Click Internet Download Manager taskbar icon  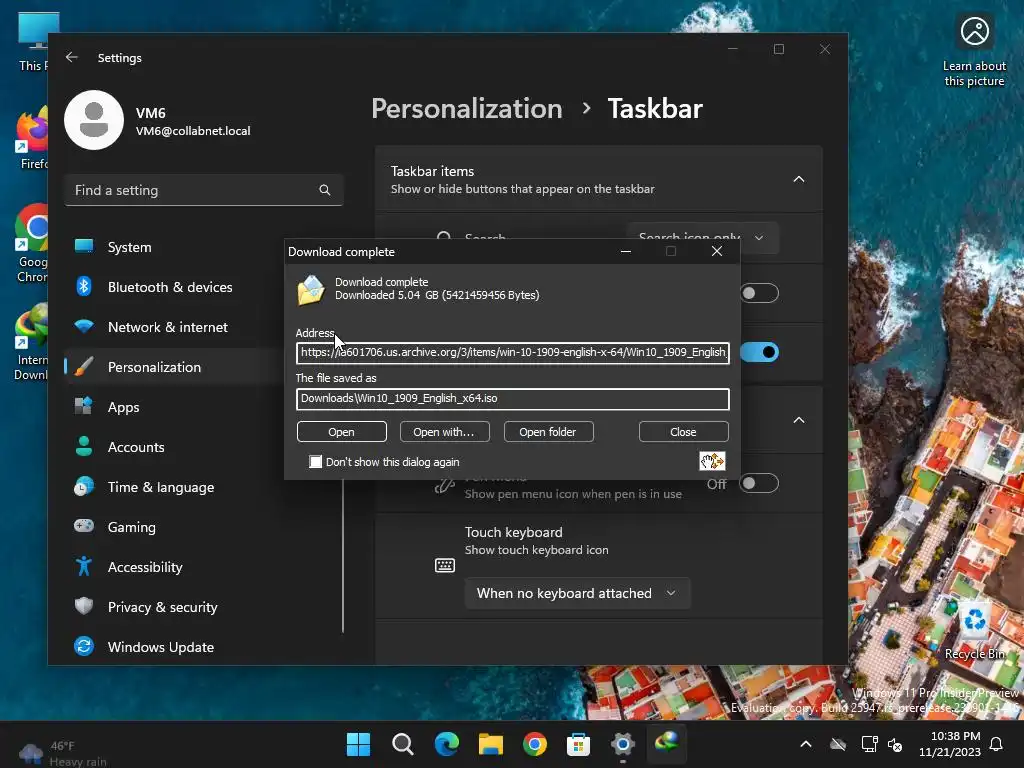[x=667, y=743]
